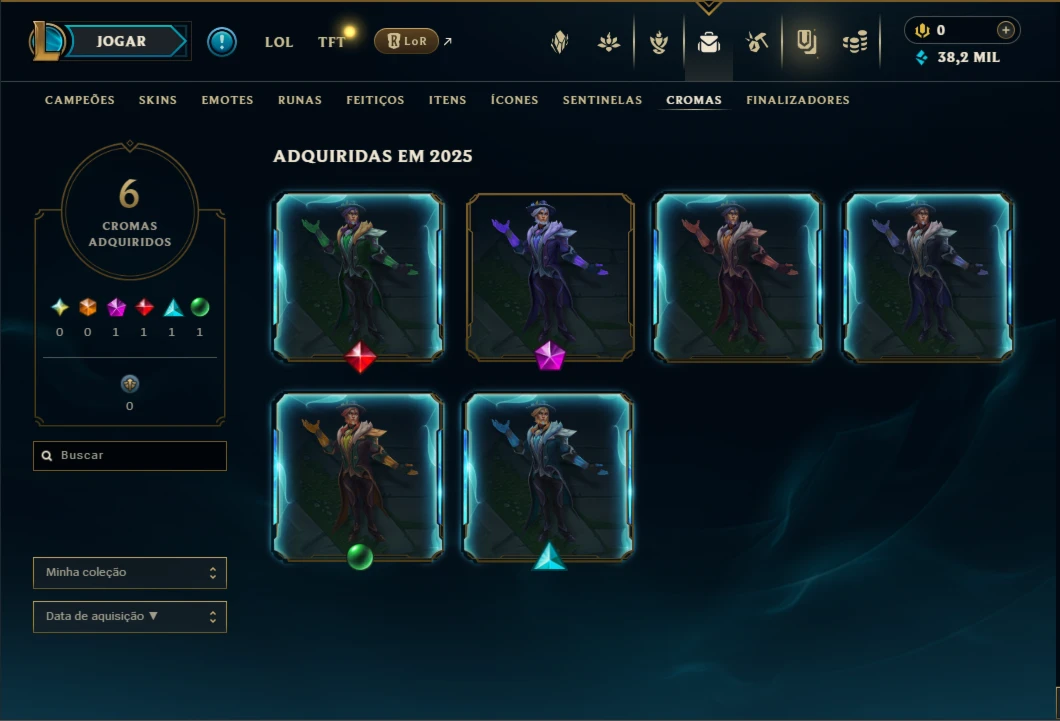Select the TFT menu item

(x=331, y=42)
